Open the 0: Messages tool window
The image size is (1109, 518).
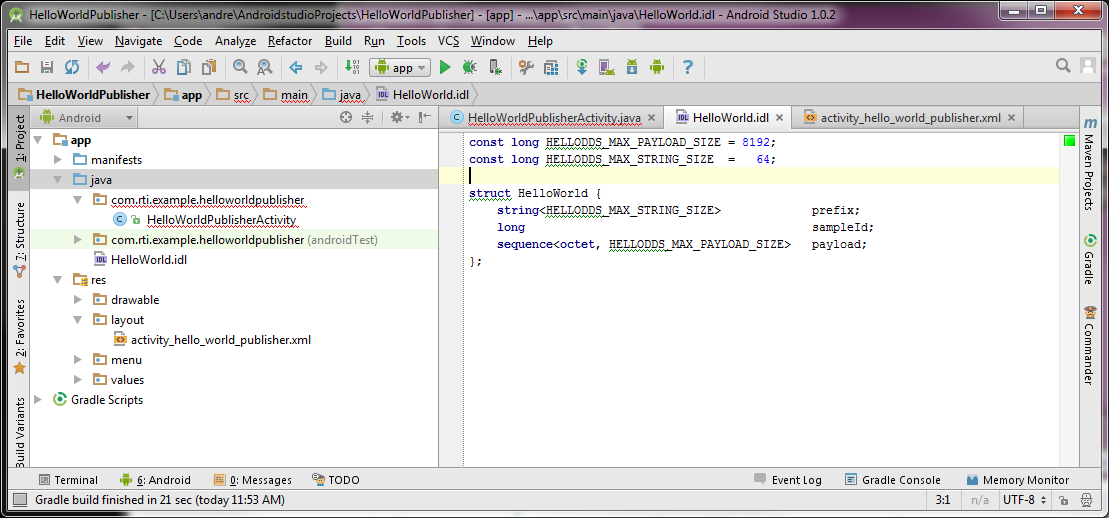coord(252,480)
